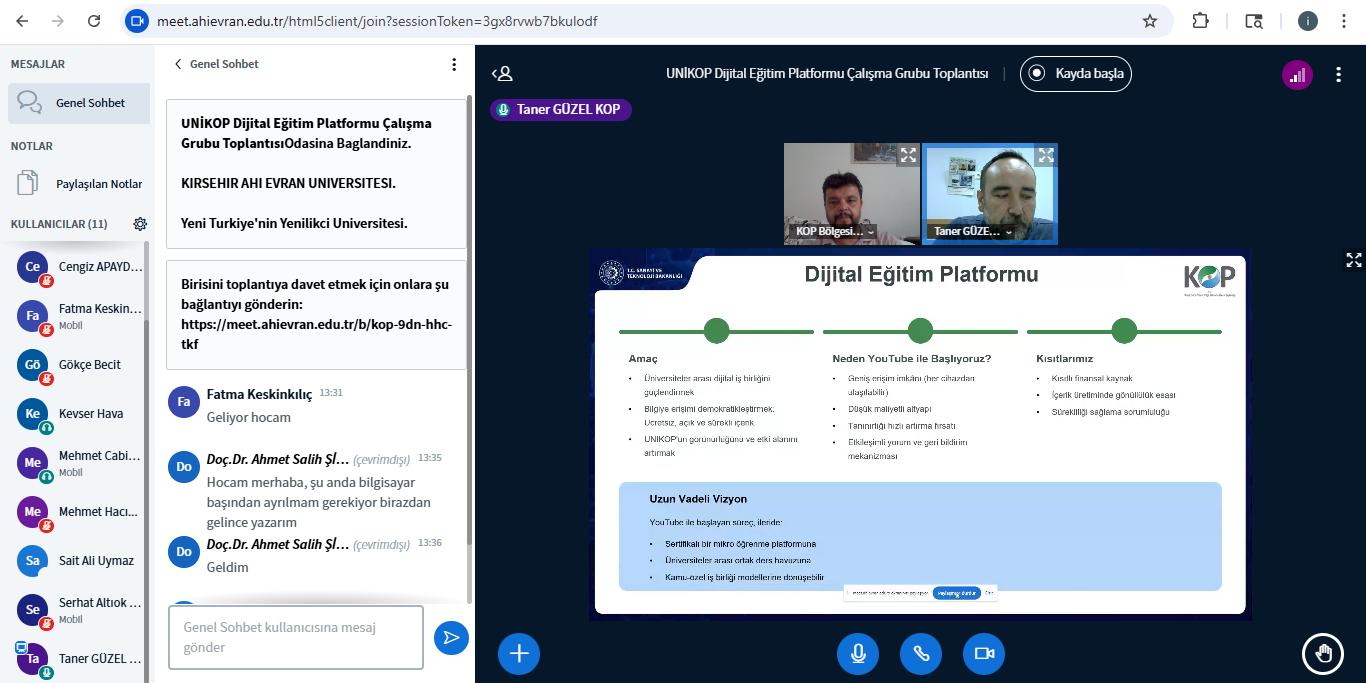This screenshot has width=1366, height=683.
Task: Select user Gökçe Becit in list
Action: coord(90,365)
